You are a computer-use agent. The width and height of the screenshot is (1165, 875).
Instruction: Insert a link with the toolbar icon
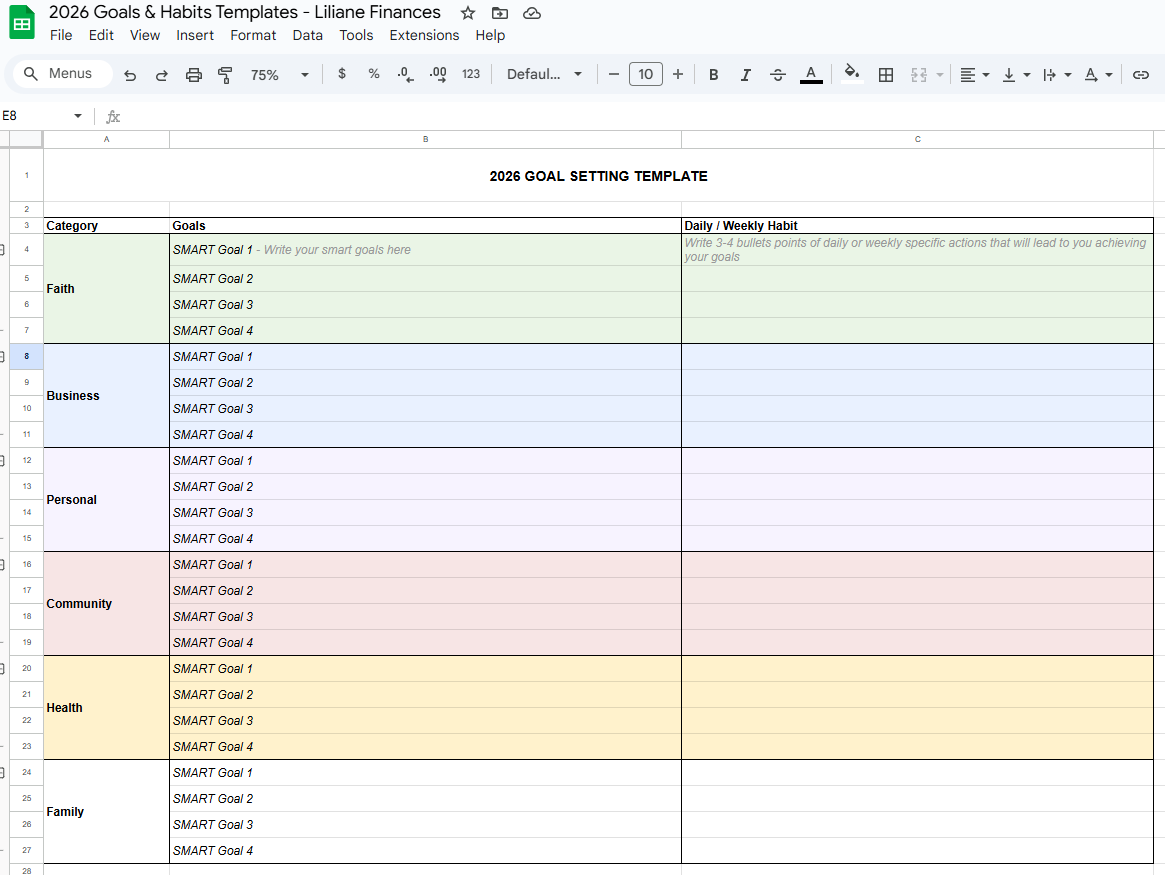[x=1141, y=74]
